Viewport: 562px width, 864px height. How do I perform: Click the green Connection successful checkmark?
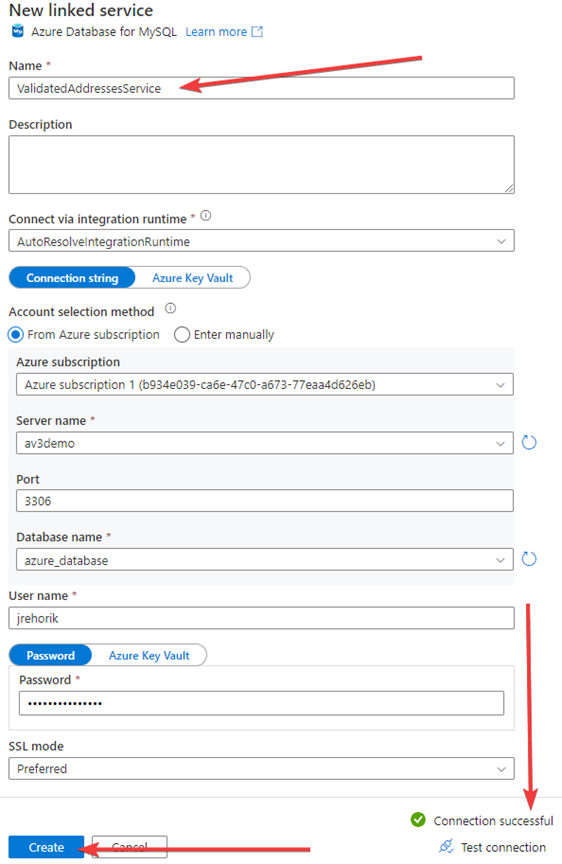click(418, 820)
